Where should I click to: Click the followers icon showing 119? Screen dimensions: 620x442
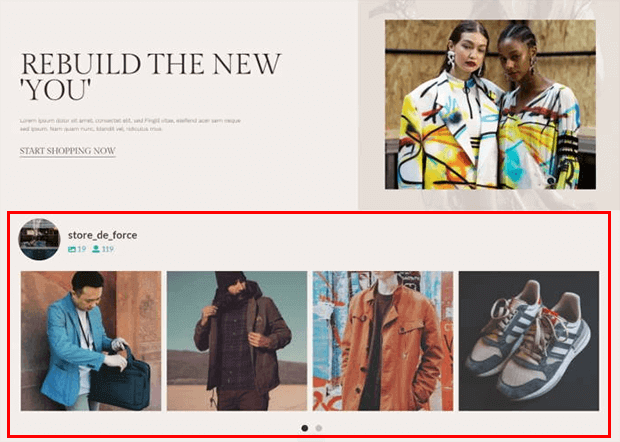(96, 249)
